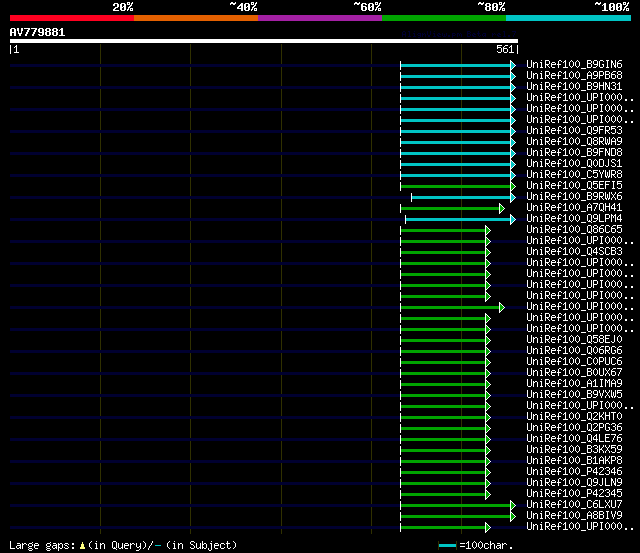Click the green alignment bar for UniRef100_Q86C65
This screenshot has height=553, width=640.
[443, 231]
